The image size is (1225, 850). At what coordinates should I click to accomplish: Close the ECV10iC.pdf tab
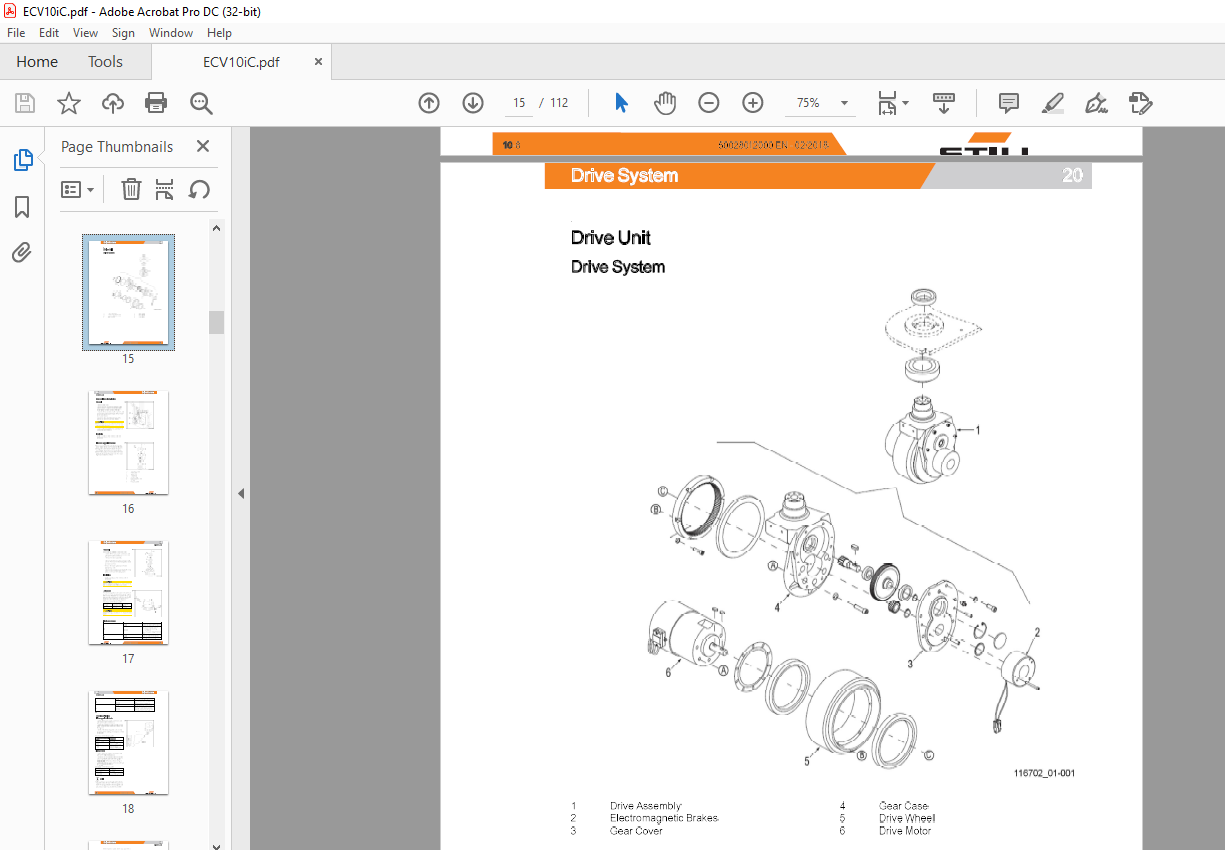319,62
